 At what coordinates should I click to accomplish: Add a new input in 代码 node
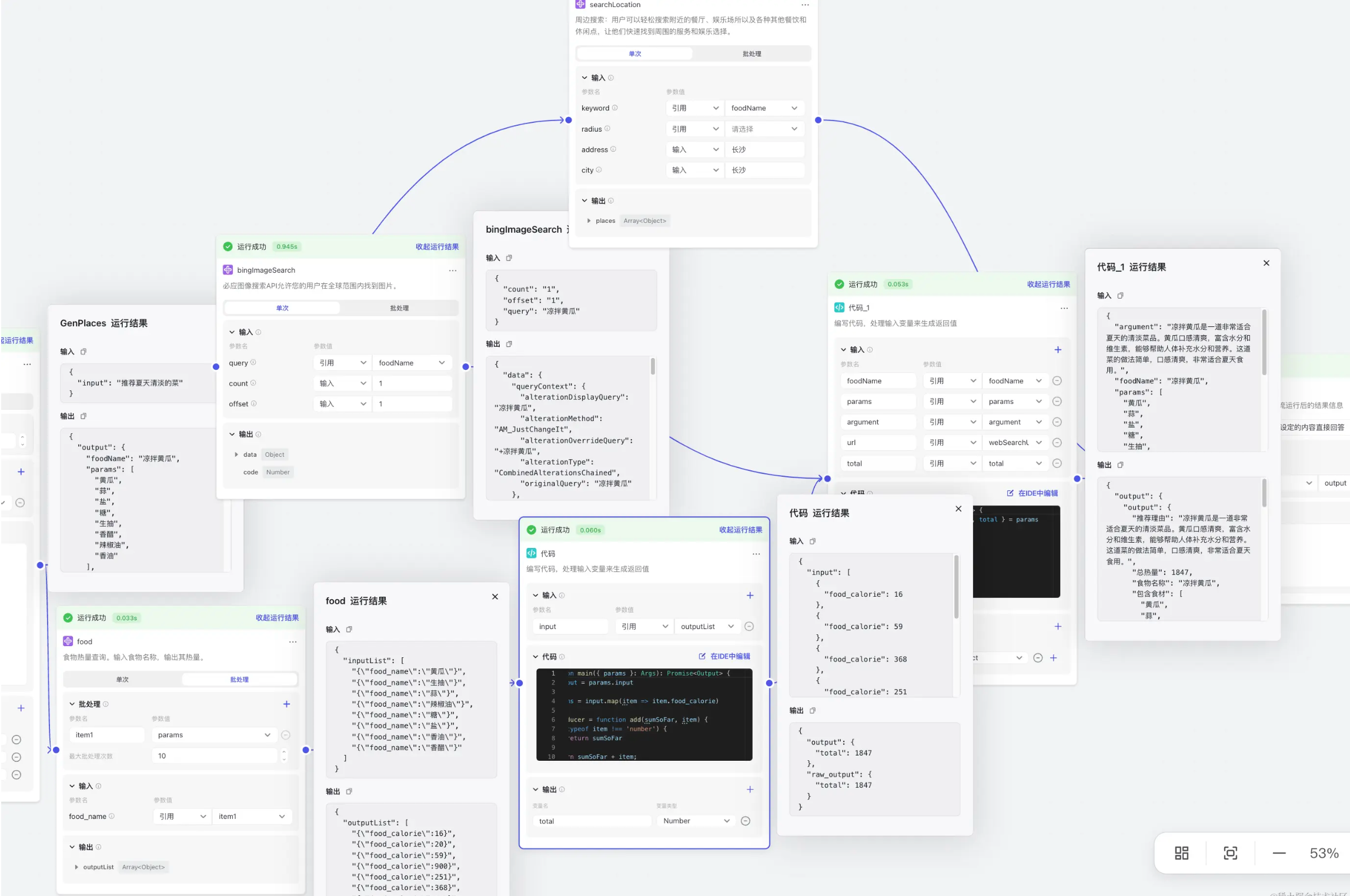[x=750, y=596]
